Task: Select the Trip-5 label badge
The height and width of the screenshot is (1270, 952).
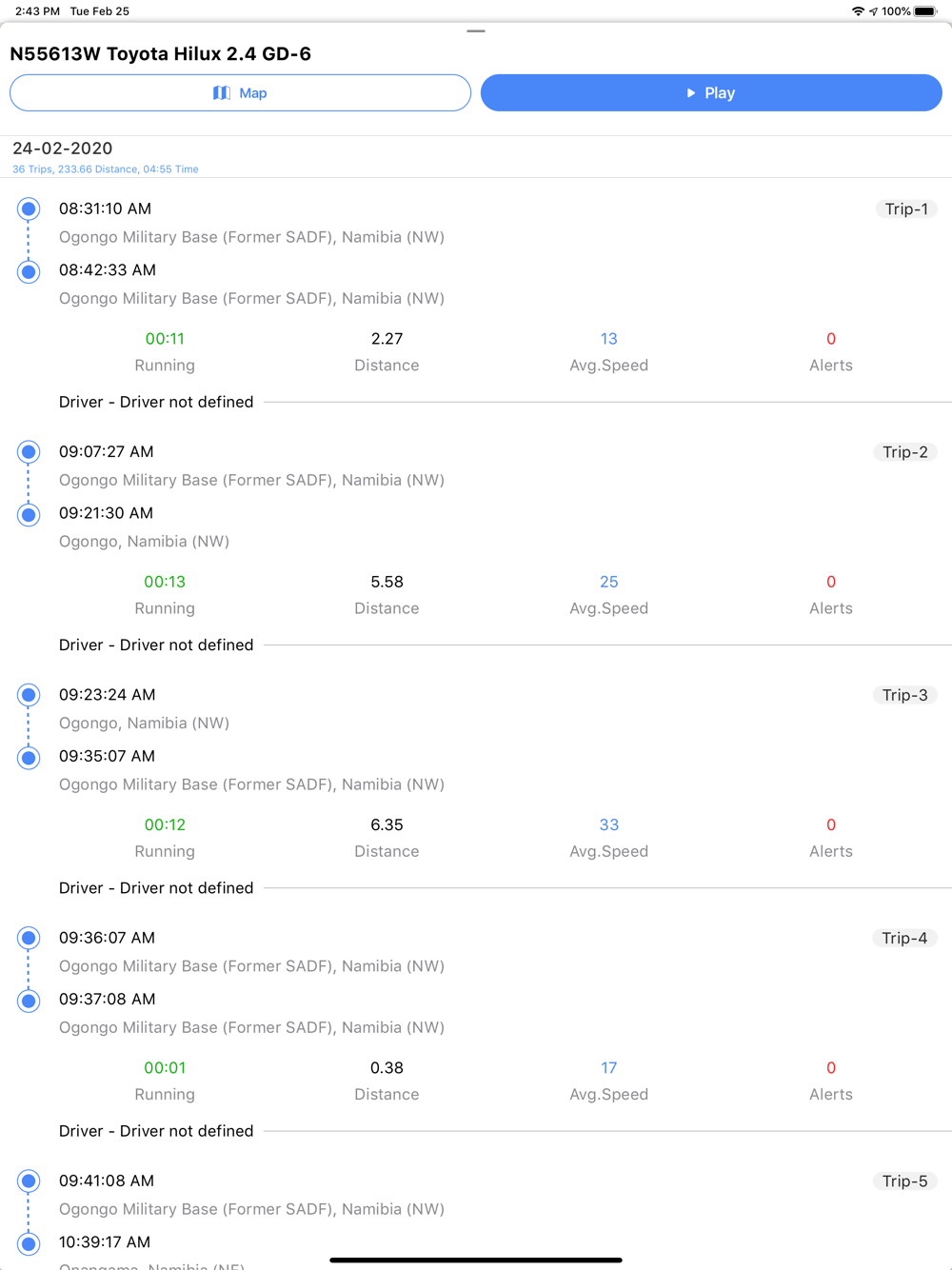Action: click(x=904, y=1181)
